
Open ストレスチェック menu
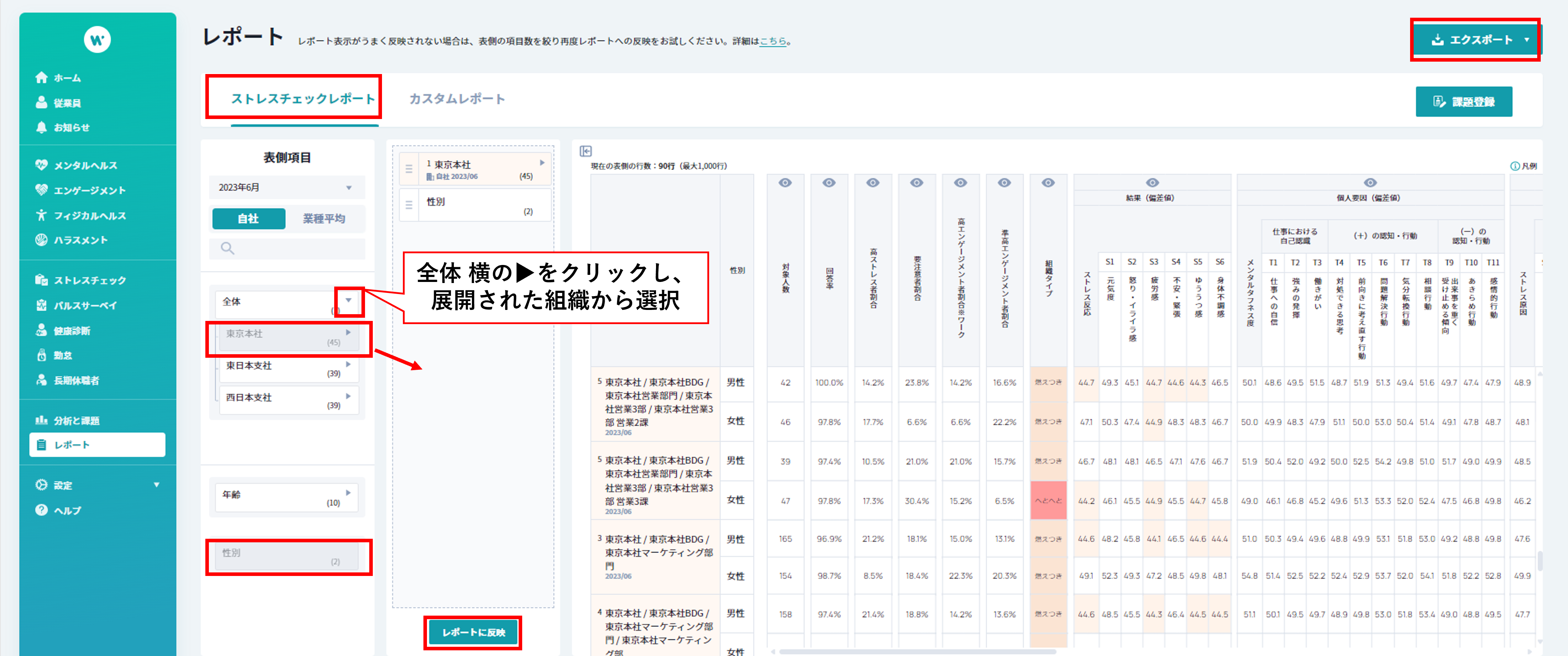81,279
